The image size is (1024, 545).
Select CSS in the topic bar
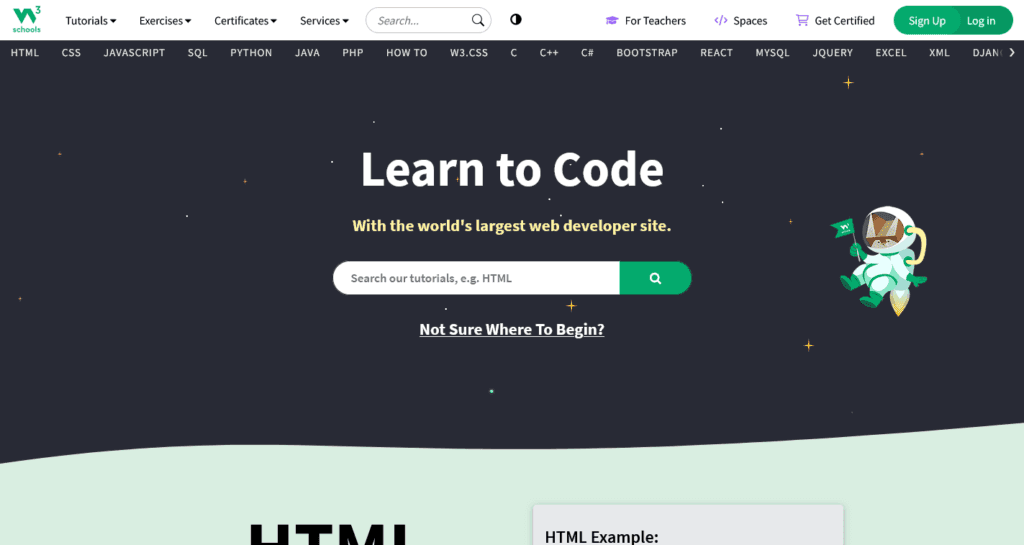tap(71, 53)
